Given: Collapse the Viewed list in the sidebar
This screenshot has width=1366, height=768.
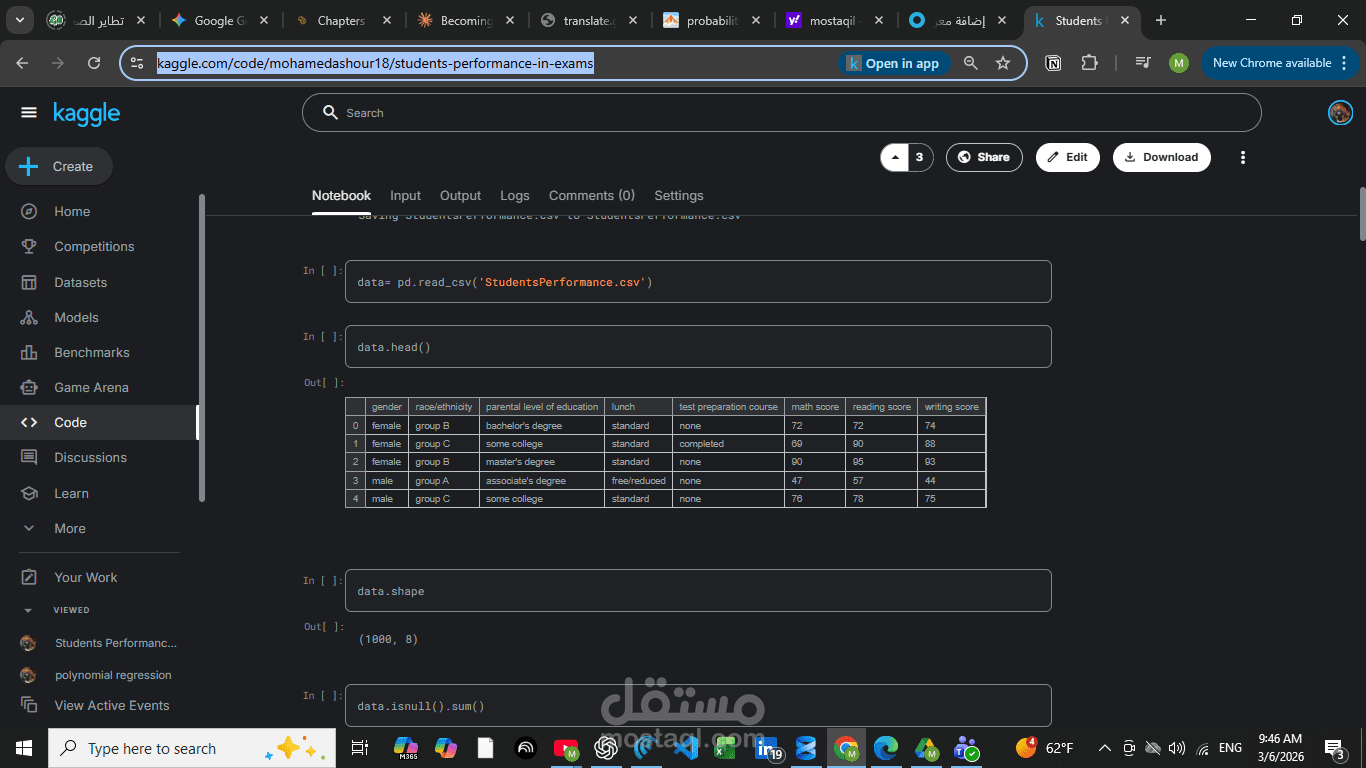Looking at the screenshot, I should coord(28,609).
